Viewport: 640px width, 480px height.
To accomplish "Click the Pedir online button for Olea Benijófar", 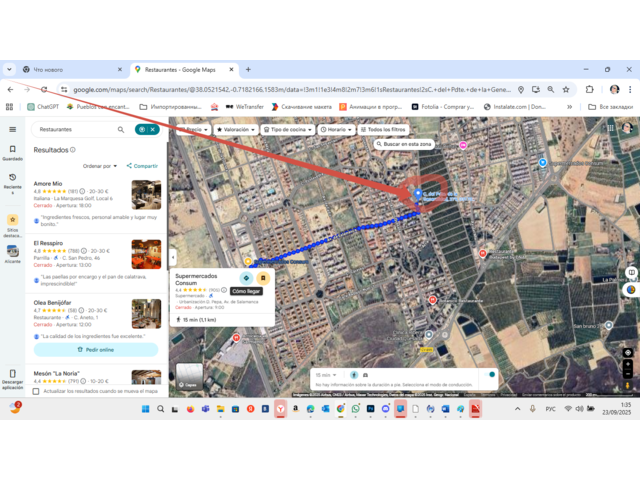I will click(x=96, y=350).
